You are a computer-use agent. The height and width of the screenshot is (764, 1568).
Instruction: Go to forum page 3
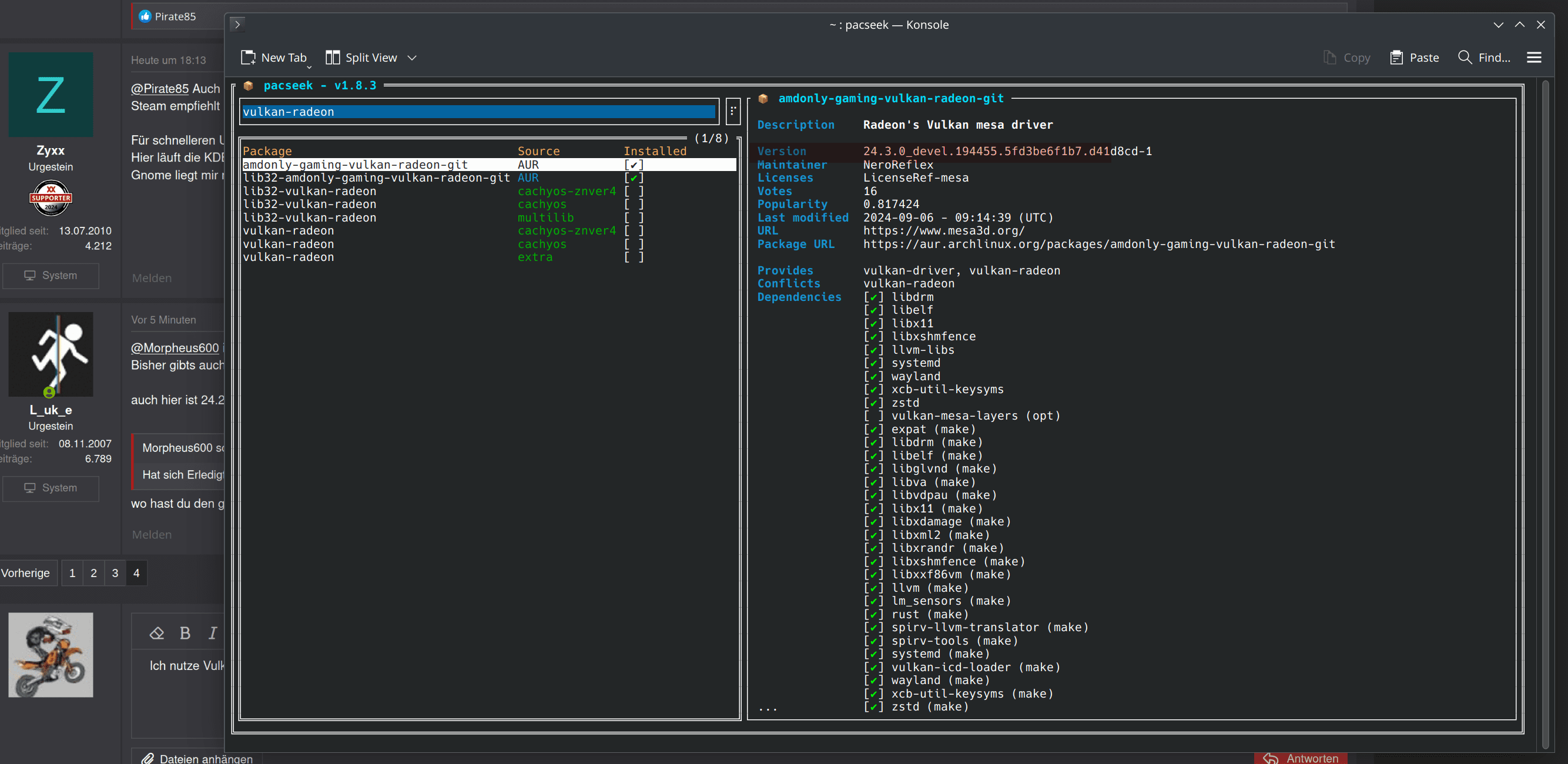point(115,573)
